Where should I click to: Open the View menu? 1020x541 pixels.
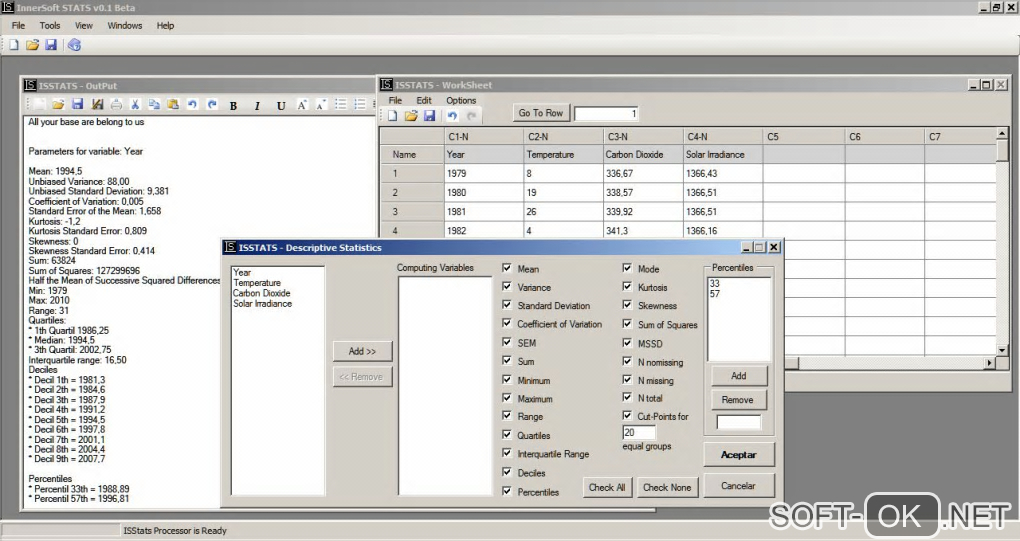(x=83, y=25)
